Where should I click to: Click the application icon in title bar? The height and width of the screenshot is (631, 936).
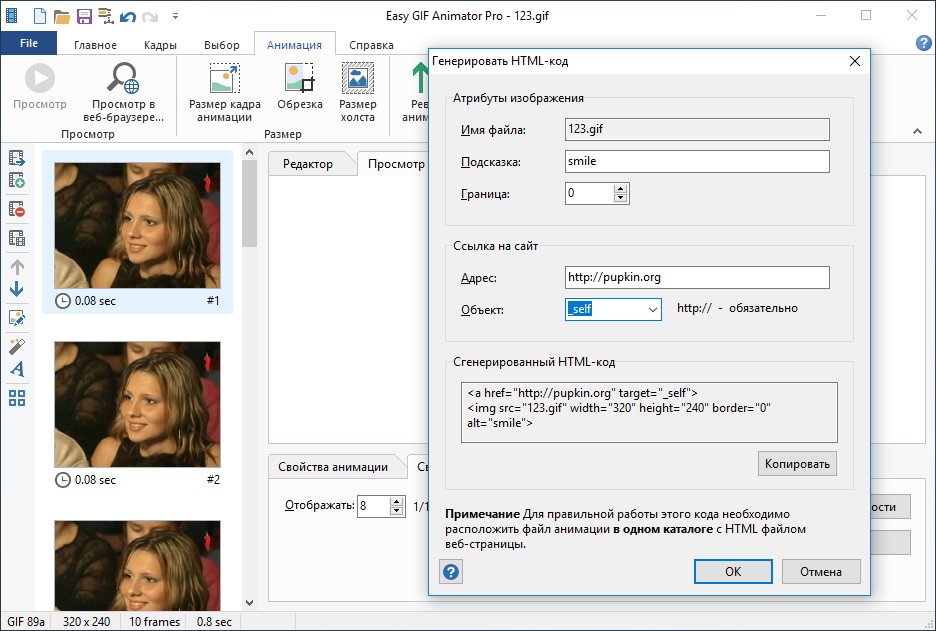pos(11,16)
